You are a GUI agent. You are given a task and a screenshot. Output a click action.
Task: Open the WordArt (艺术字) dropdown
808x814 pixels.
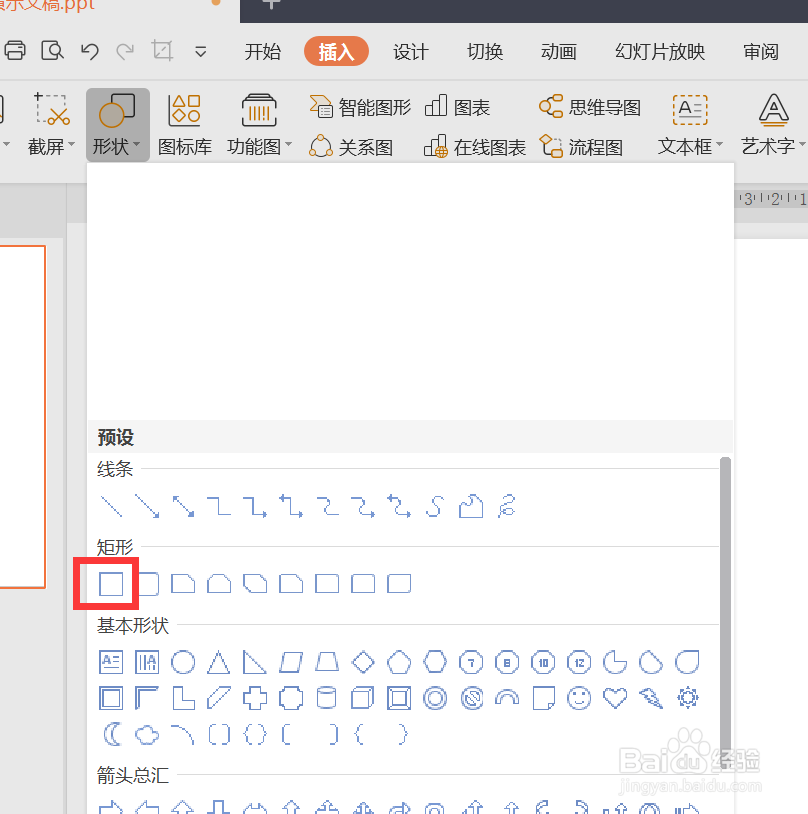point(773,125)
